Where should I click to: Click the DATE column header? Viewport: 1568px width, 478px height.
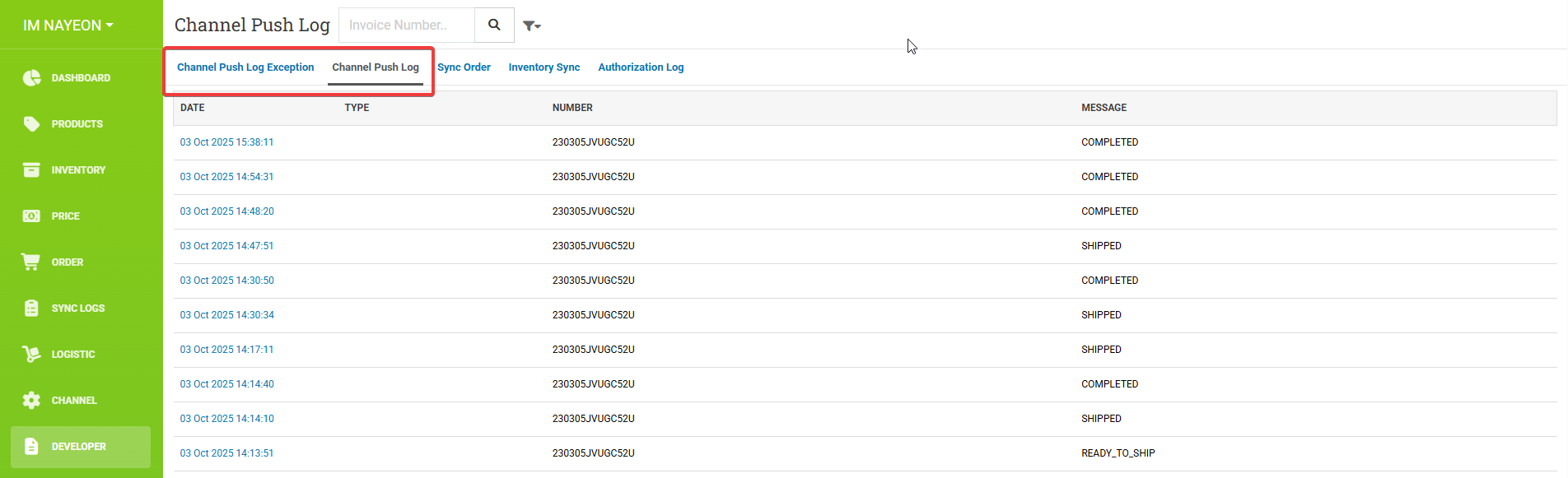point(193,108)
